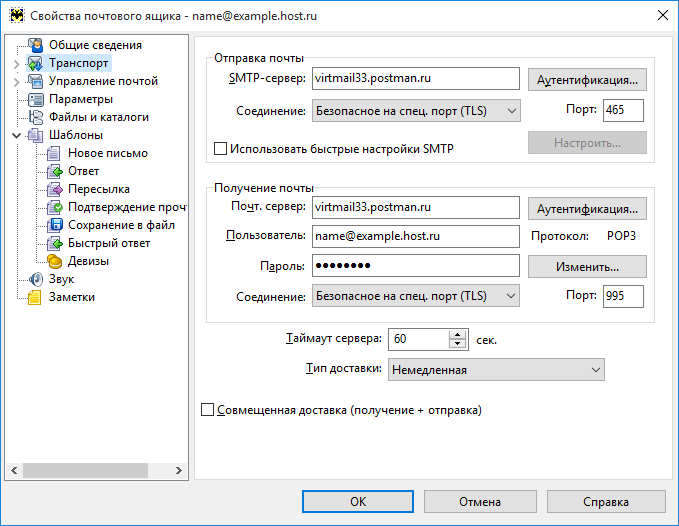Viewport: 679px width, 526px height.
Task: Select Быстрый ответ template entry
Action: tap(109, 243)
